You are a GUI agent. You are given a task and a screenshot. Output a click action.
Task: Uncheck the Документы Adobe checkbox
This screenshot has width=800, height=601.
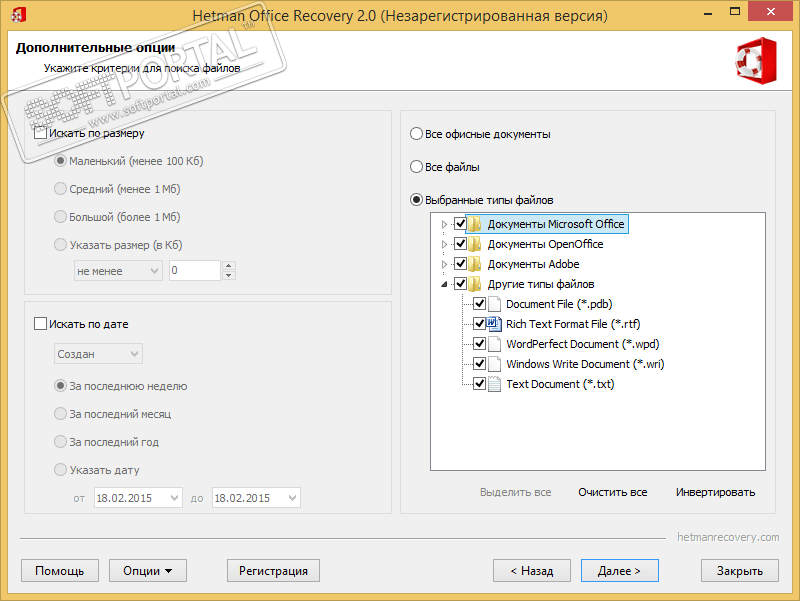[x=460, y=263]
